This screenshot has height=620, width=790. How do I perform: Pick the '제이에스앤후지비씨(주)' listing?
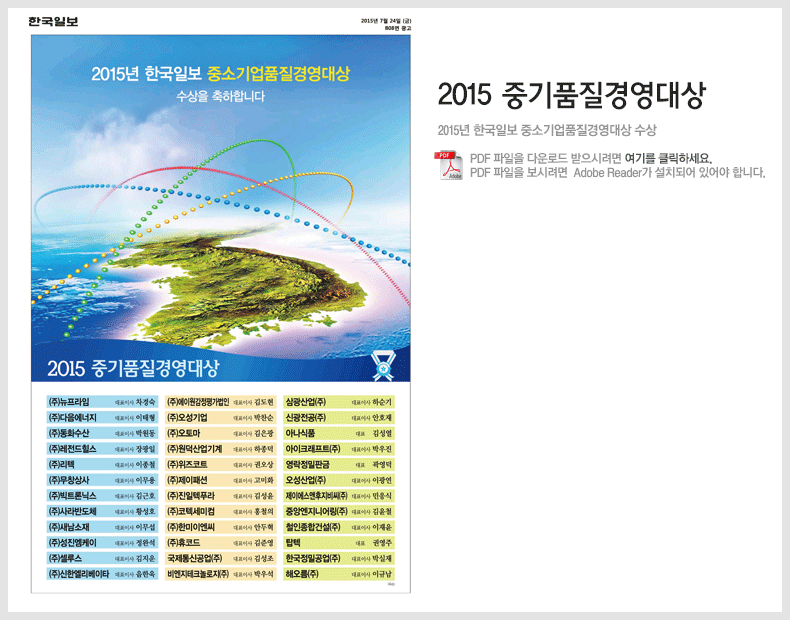click(x=339, y=496)
